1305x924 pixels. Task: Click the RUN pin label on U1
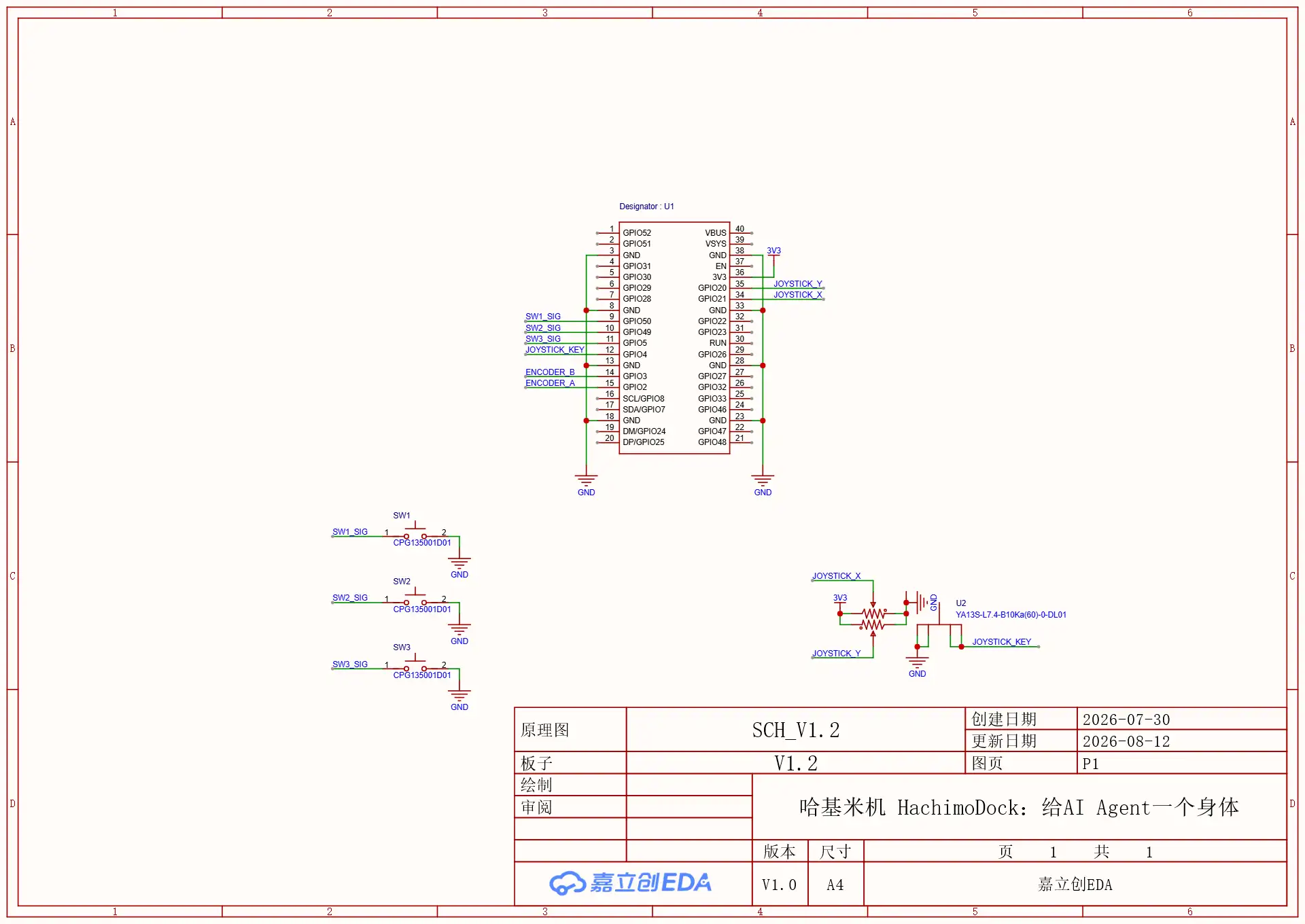coord(718,343)
